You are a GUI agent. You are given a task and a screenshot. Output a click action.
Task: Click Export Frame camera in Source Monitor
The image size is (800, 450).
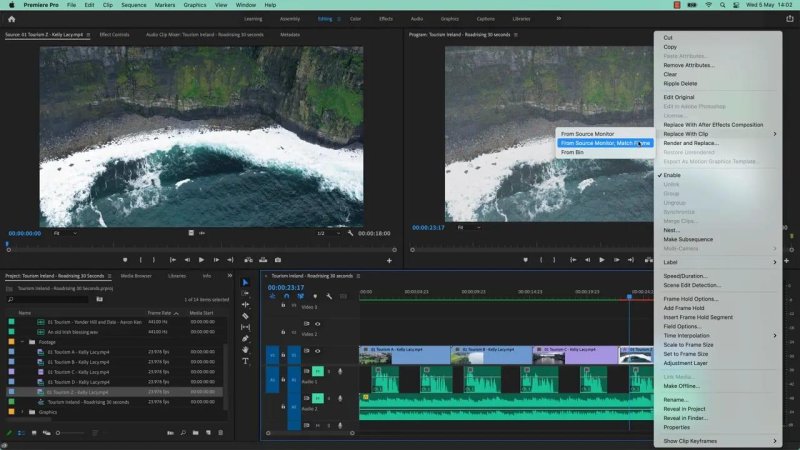pos(278,260)
